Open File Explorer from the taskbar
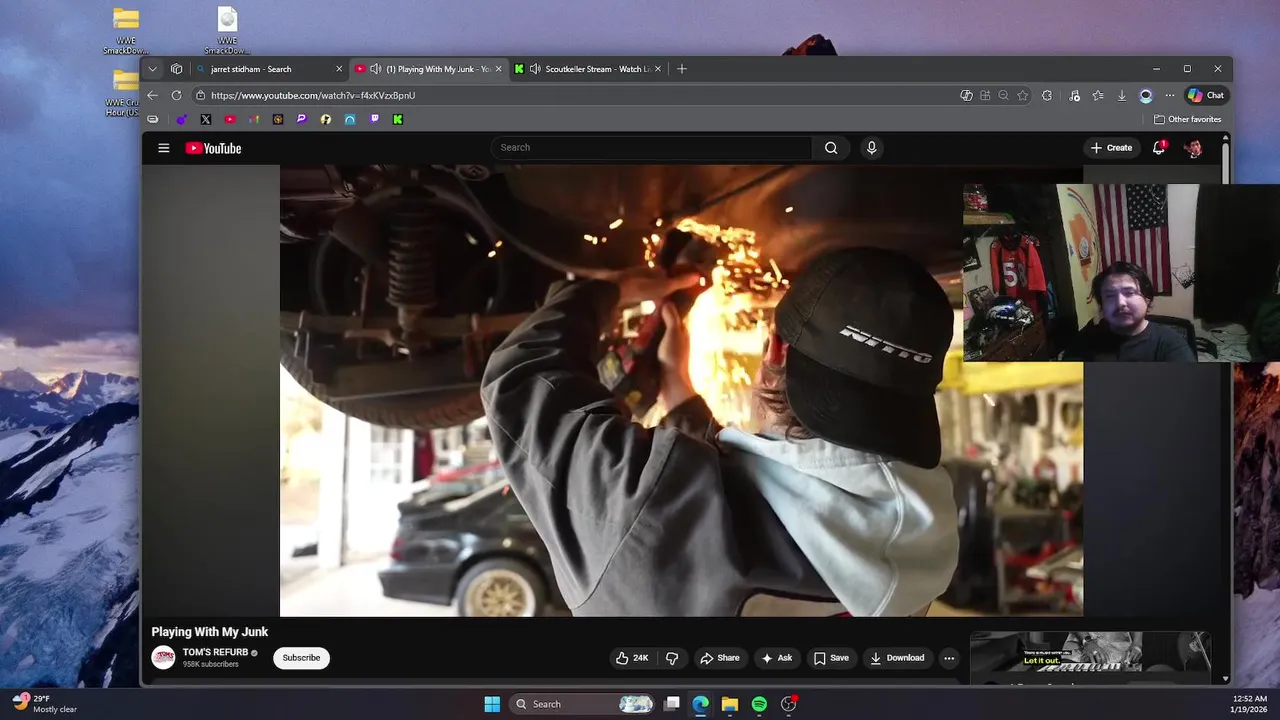The width and height of the screenshot is (1280, 720). coord(730,704)
